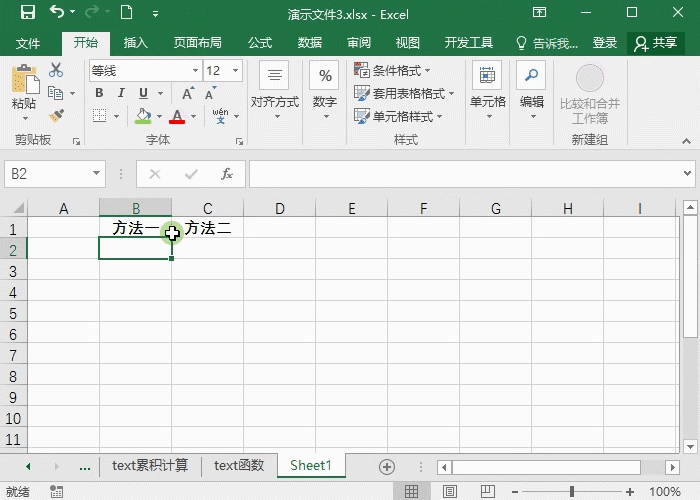The height and width of the screenshot is (500, 700).
Task: Open the 单元格 cells group
Action: coord(488,92)
